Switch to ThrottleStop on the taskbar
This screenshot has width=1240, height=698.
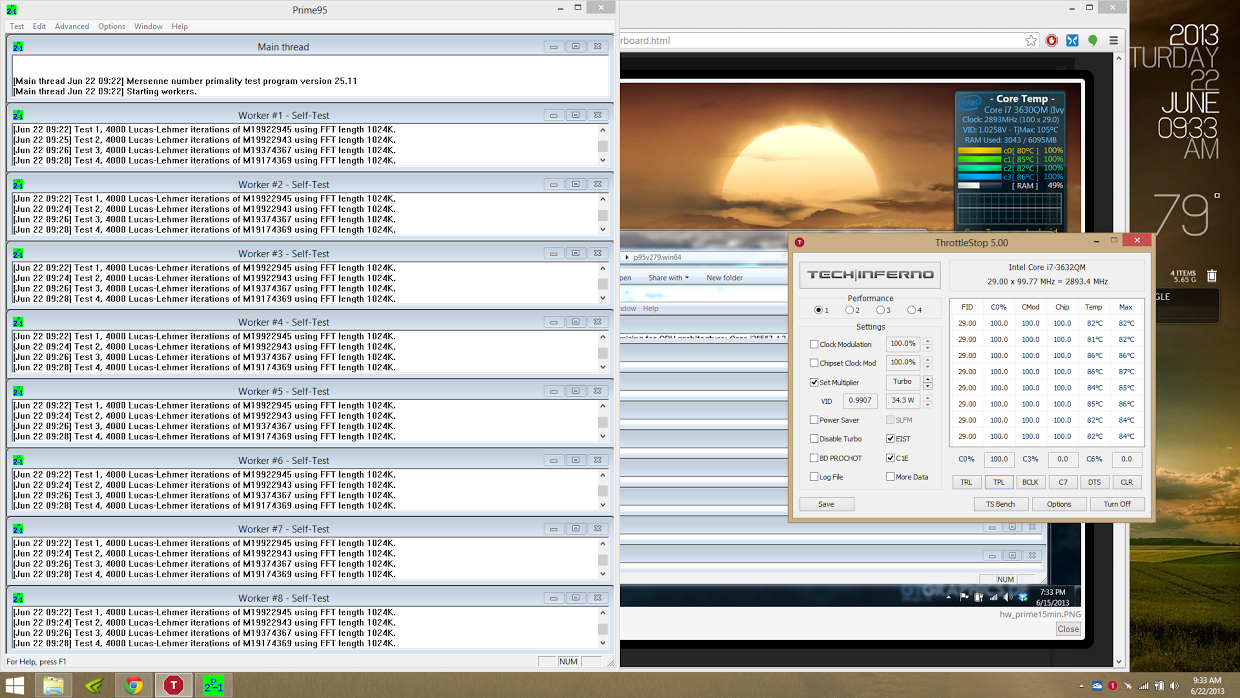pos(173,685)
